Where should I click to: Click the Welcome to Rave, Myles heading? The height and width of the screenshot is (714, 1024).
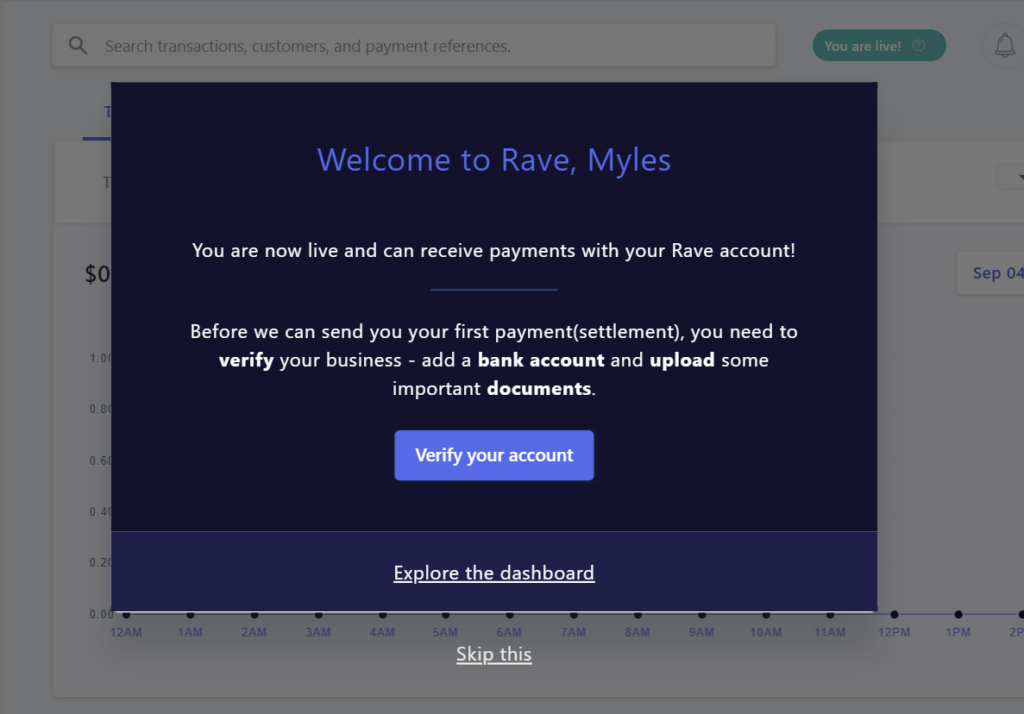(x=494, y=159)
